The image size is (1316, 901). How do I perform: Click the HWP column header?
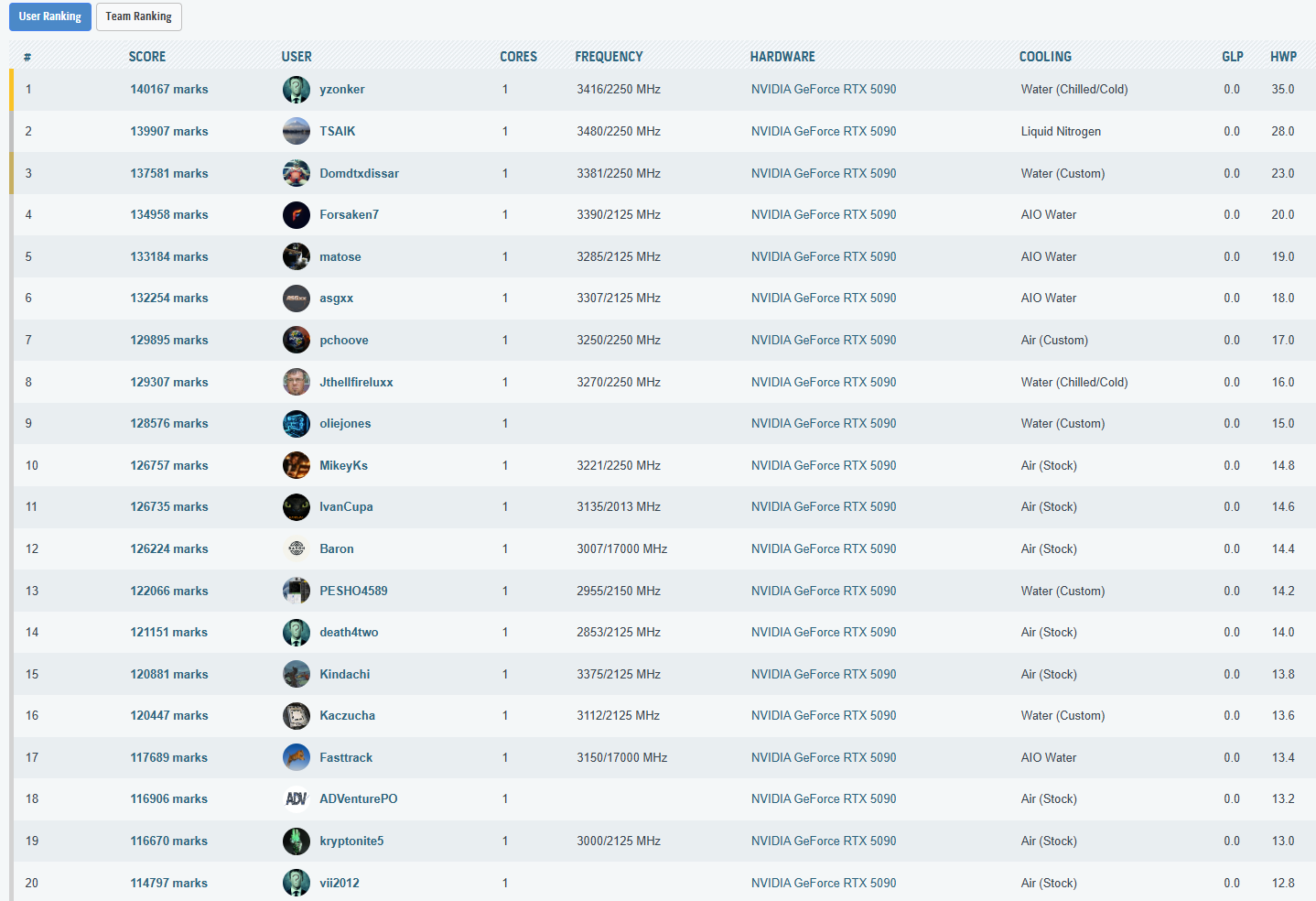[1282, 57]
